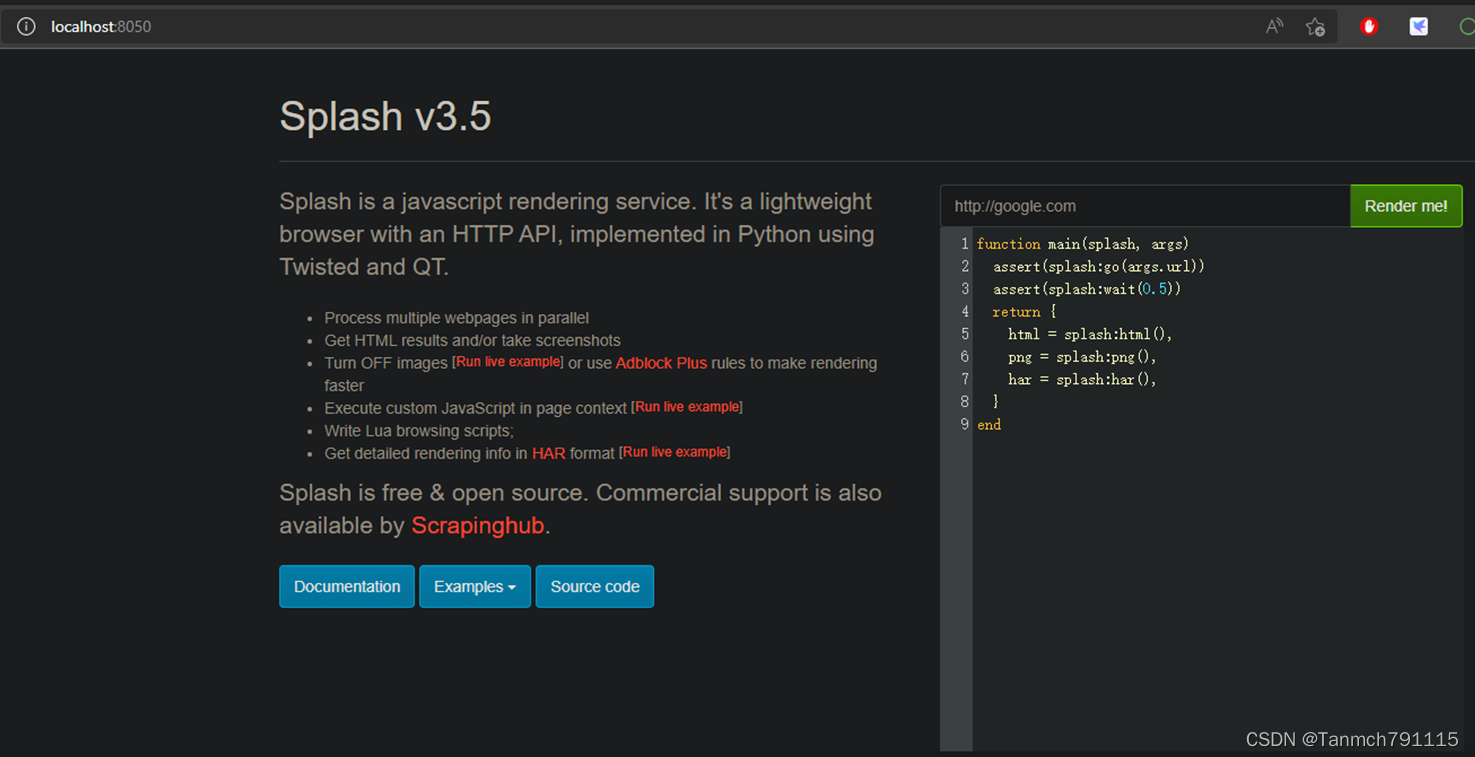Viewport: 1475px width, 757px height.
Task: Click the 'return {' code line
Action: pyautogui.click(x=1024, y=312)
